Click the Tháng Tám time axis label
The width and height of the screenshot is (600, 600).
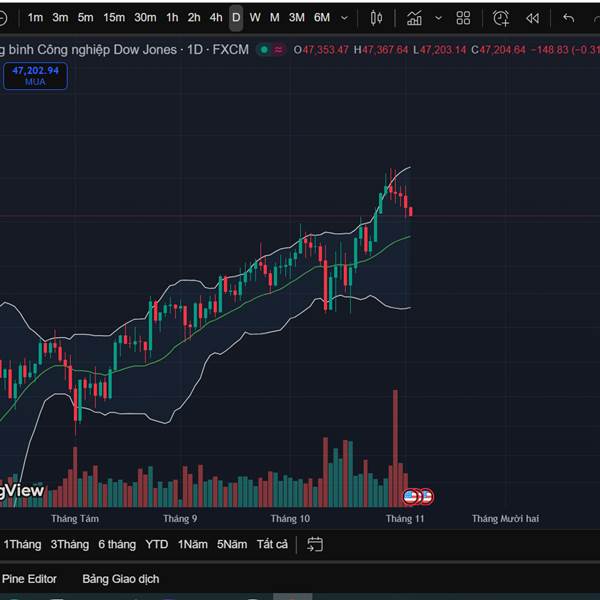click(75, 518)
